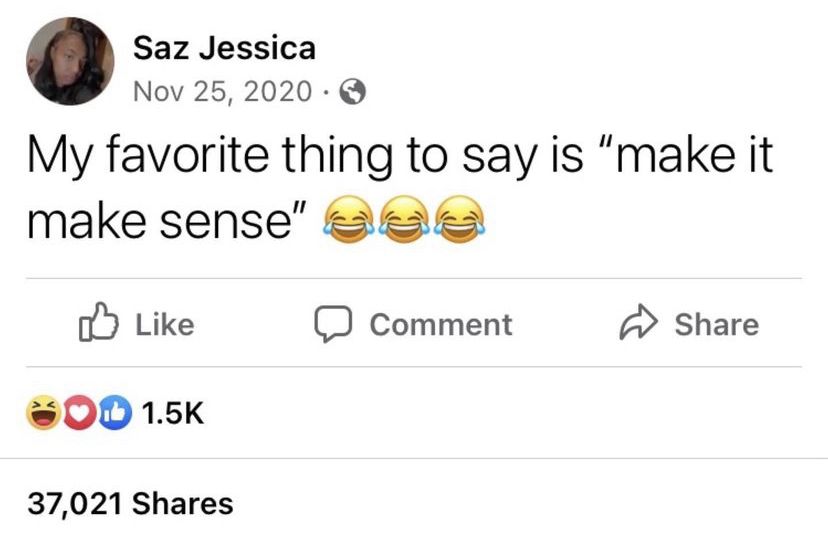Click the public globe privacy icon
This screenshot has height=540, width=828.
[351, 93]
